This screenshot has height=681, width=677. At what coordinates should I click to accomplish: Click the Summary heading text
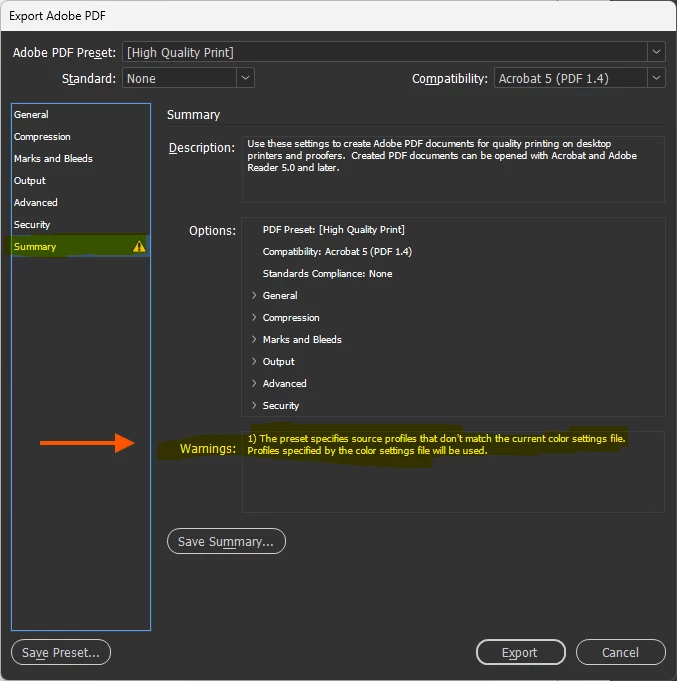click(193, 115)
